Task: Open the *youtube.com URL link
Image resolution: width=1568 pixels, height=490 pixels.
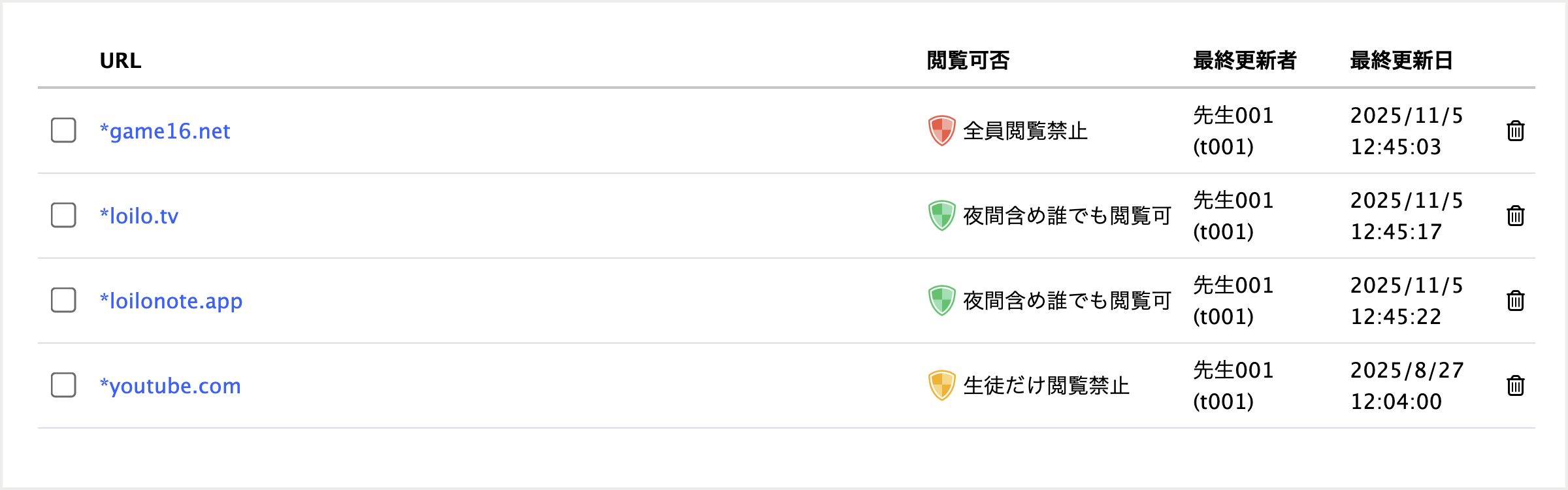Action: coord(170,386)
